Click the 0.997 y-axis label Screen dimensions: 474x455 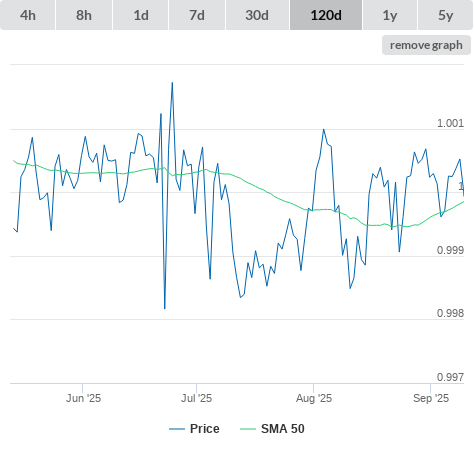[x=450, y=377]
